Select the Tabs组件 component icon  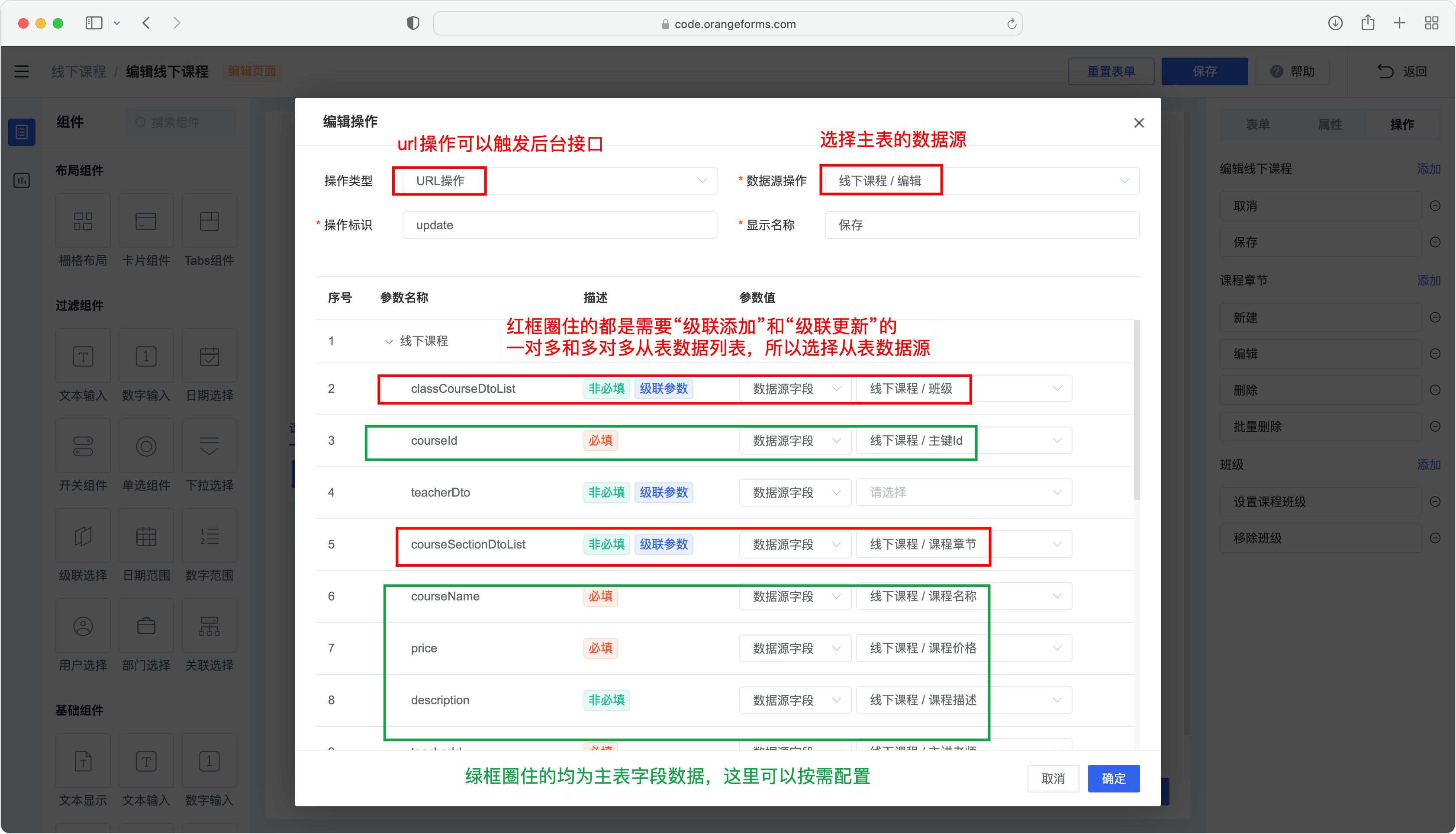[209, 221]
